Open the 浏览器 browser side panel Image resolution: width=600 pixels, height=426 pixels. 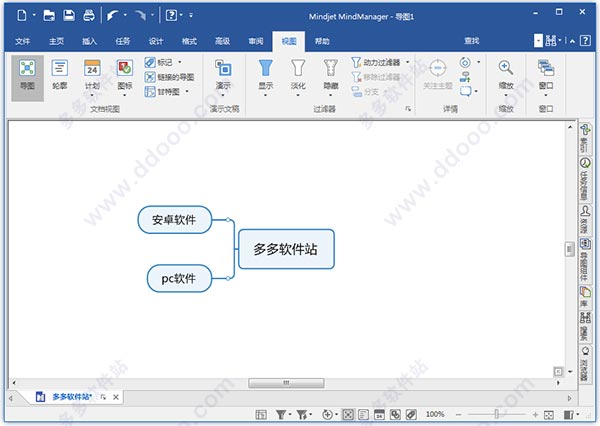[585, 363]
